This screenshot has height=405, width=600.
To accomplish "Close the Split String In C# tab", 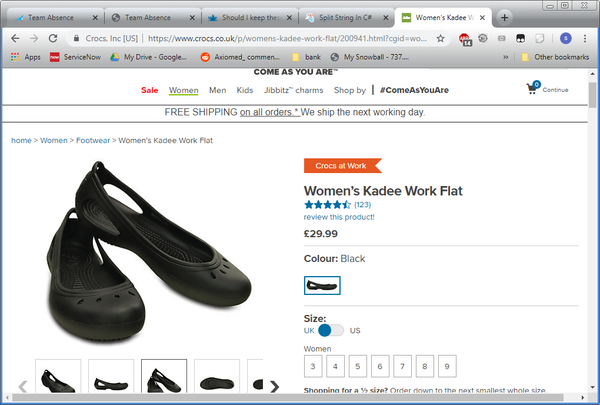I will pos(386,18).
